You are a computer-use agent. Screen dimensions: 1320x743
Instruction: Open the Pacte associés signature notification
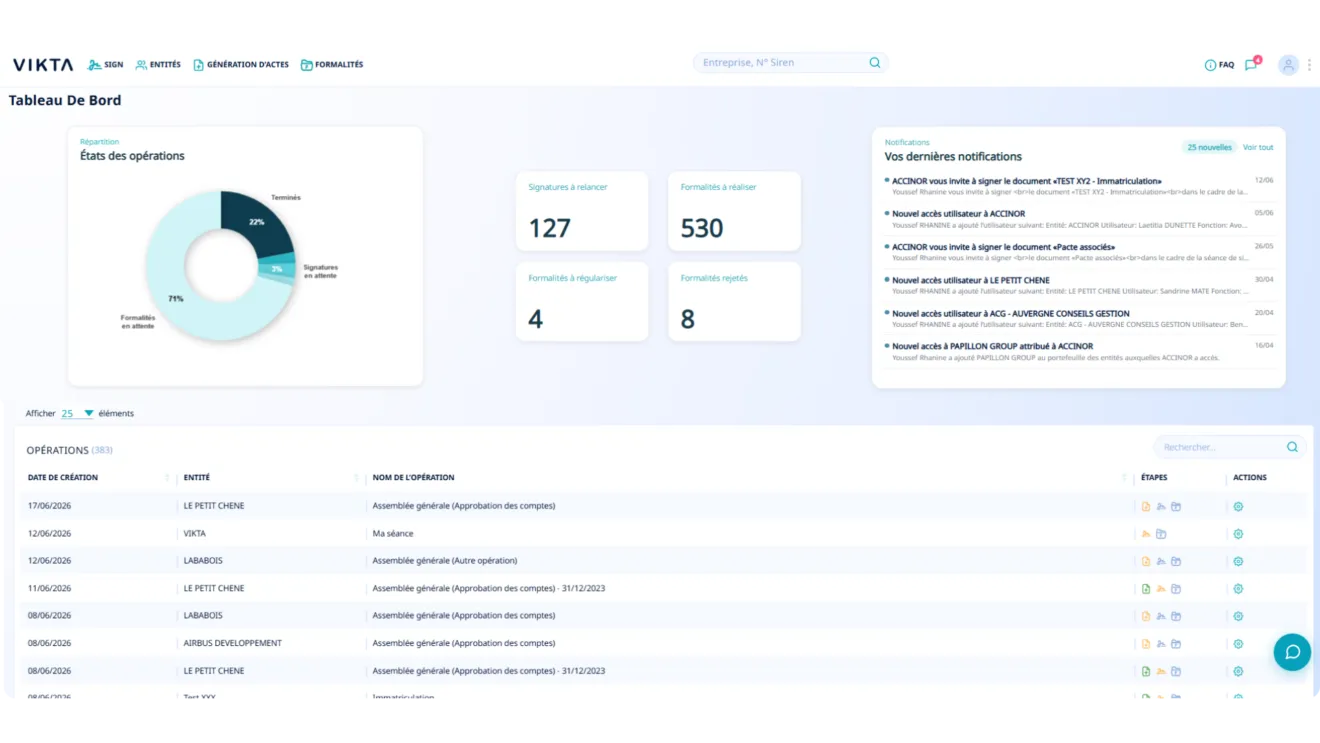[x=1079, y=252]
